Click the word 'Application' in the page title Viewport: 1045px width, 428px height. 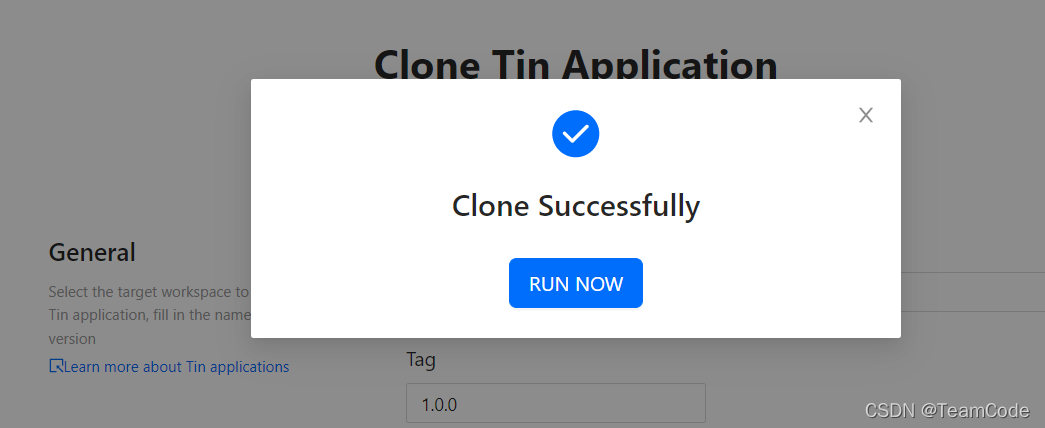point(670,65)
